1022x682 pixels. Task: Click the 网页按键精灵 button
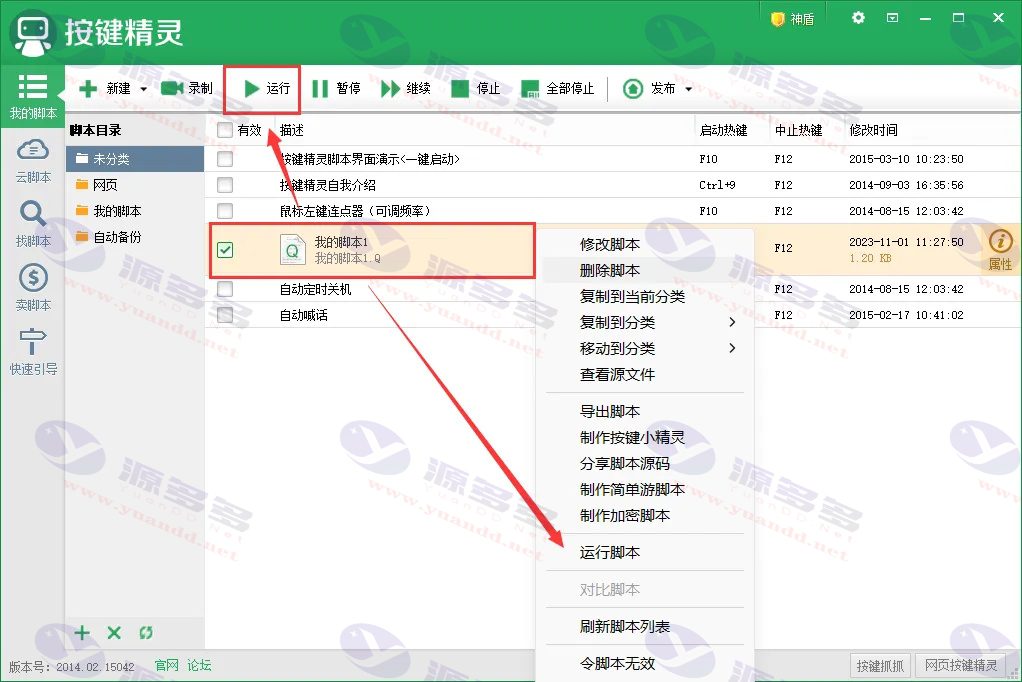[x=961, y=666]
